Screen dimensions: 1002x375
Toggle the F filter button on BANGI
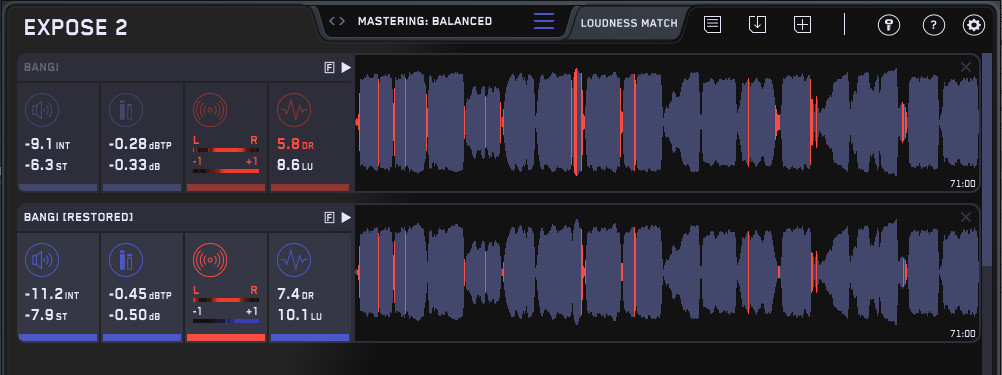pos(330,68)
